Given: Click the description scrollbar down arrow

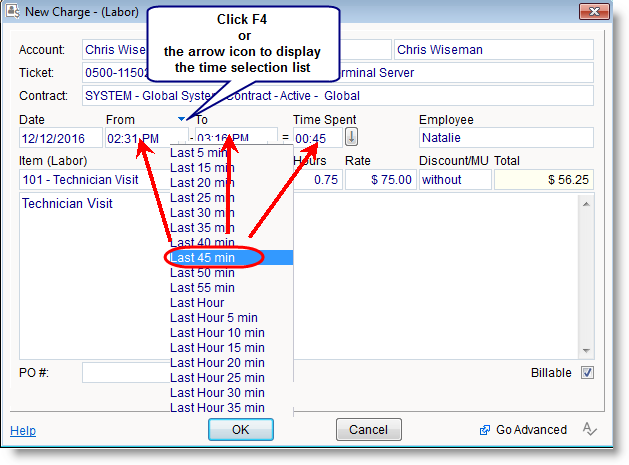Looking at the screenshot, I should point(587,349).
